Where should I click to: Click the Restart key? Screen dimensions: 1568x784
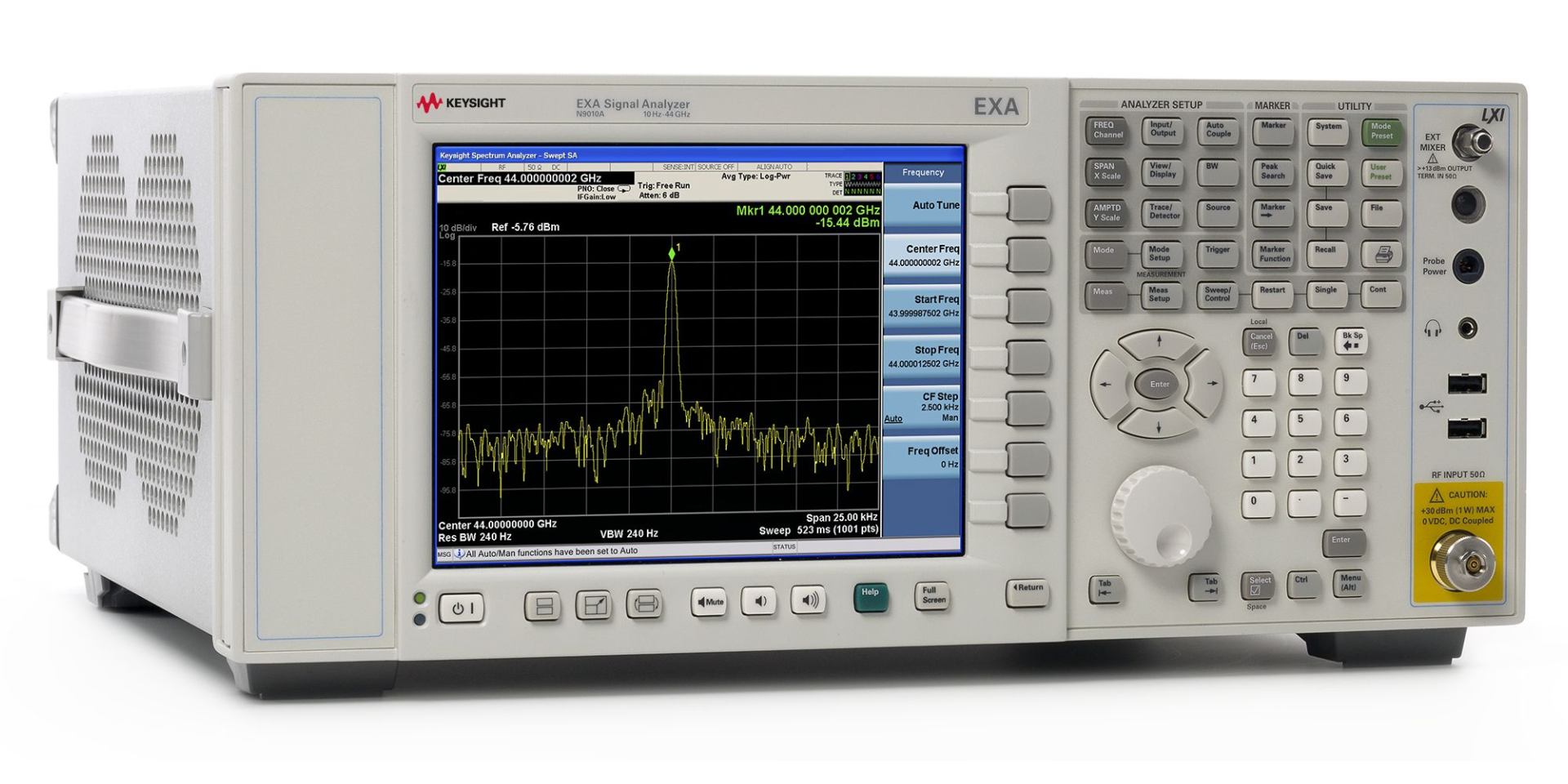click(x=1272, y=295)
